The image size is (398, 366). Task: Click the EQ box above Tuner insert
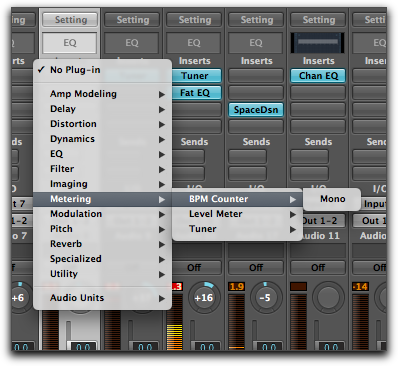point(194,43)
